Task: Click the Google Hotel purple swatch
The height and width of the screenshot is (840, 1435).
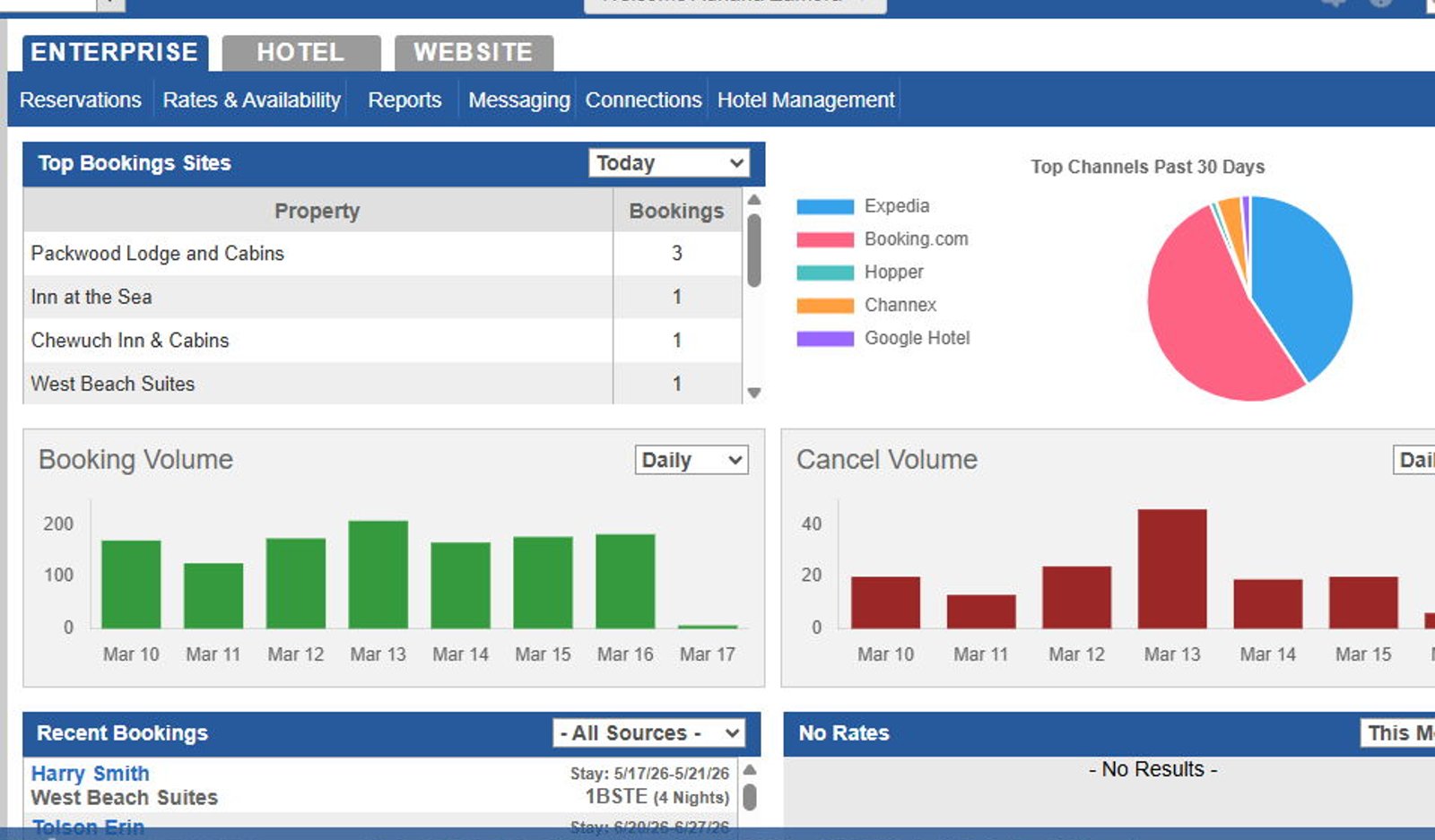Action: 825,339
